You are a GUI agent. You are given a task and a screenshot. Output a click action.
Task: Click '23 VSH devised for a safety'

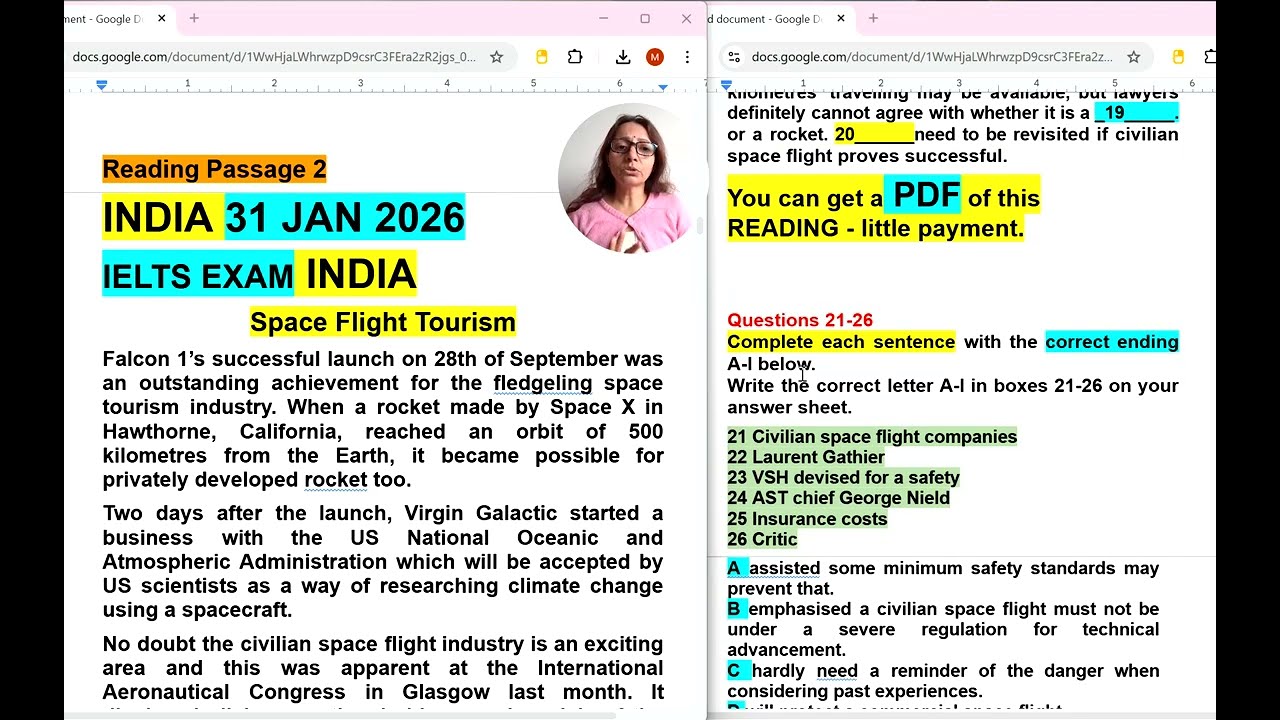[843, 478]
